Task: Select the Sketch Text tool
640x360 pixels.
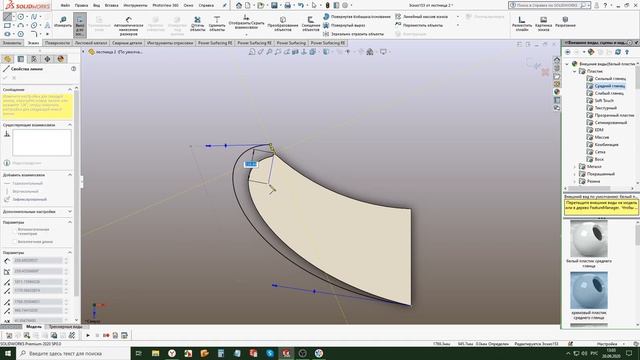Action: click(47, 25)
